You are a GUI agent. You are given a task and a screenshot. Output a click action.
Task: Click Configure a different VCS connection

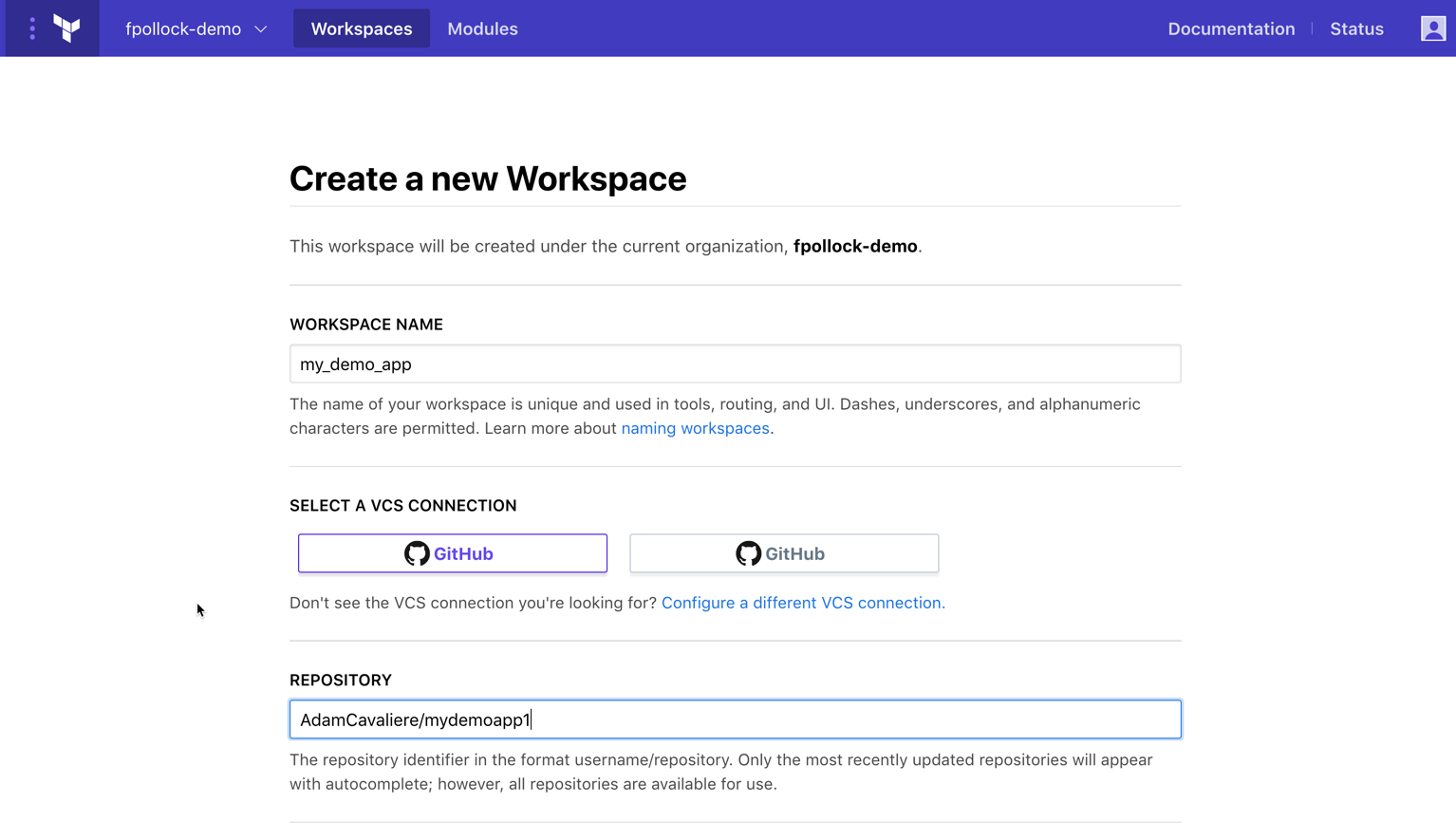coord(803,603)
